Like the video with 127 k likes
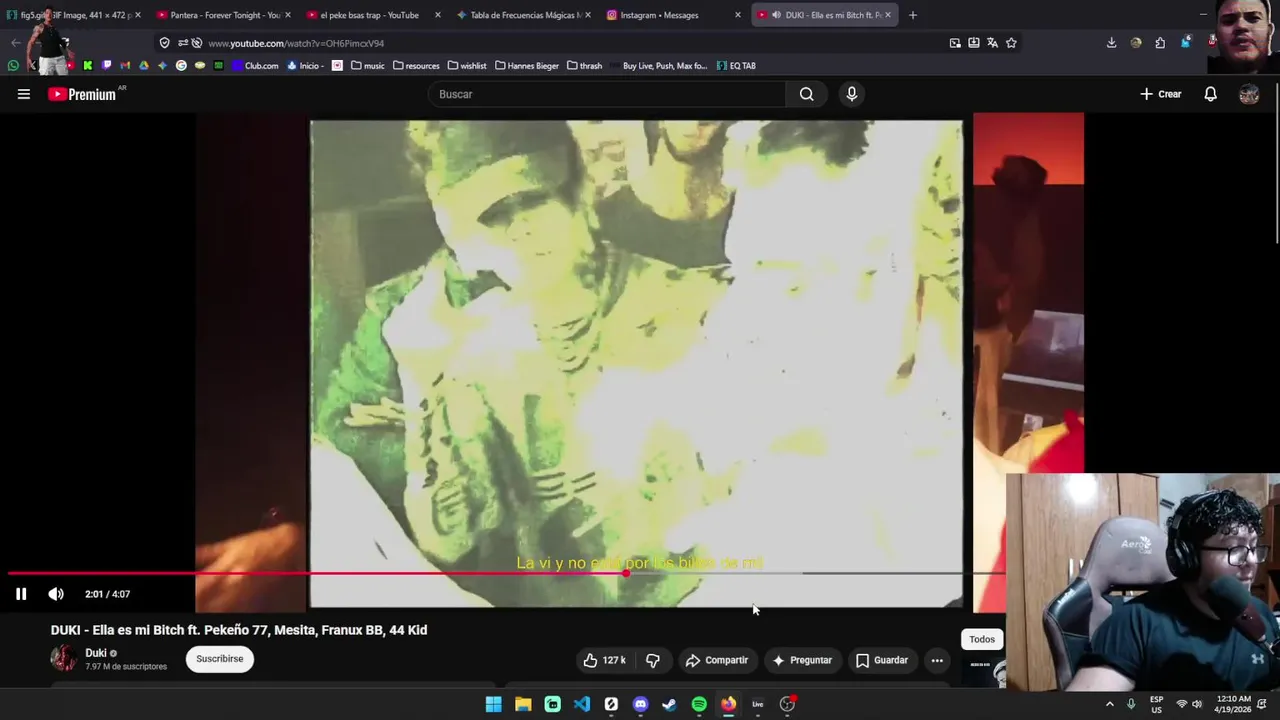 pos(604,660)
